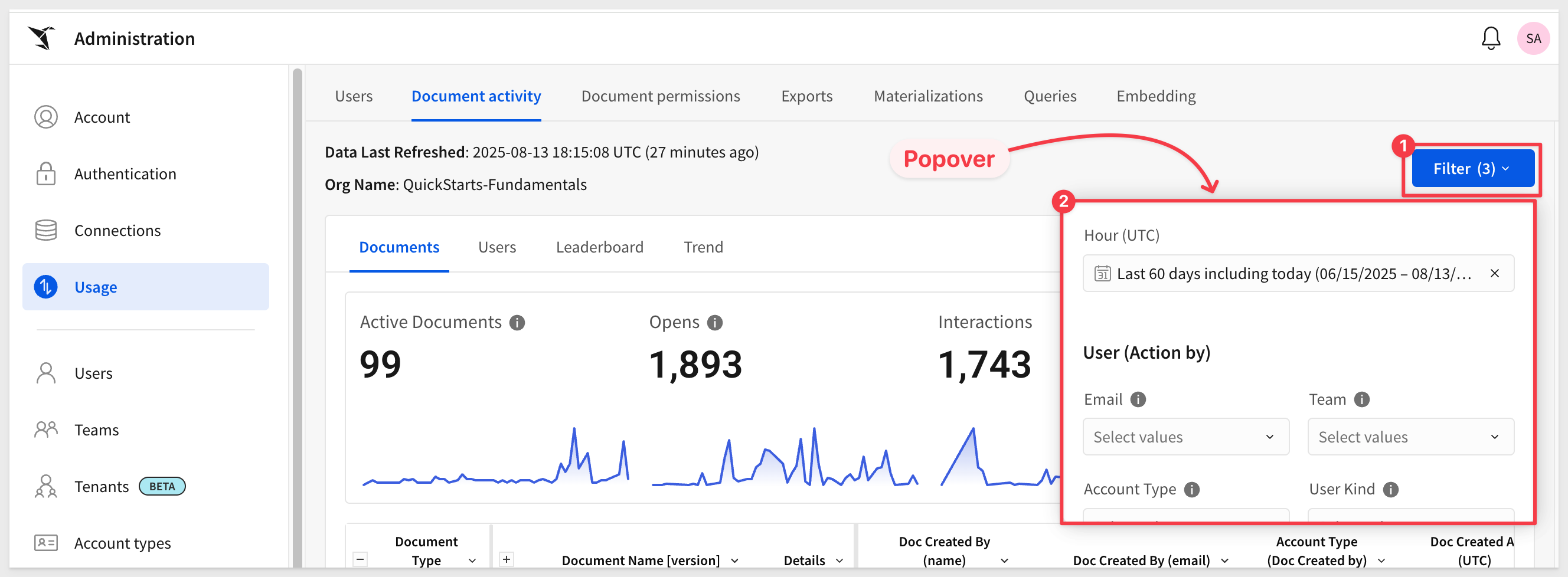Click the calendar icon in Hour filter
1568x577 pixels.
1102,273
